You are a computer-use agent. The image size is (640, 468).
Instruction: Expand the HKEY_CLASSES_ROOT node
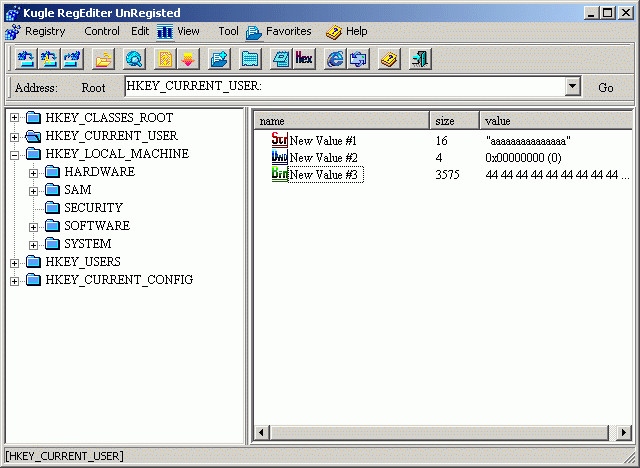coord(14,118)
